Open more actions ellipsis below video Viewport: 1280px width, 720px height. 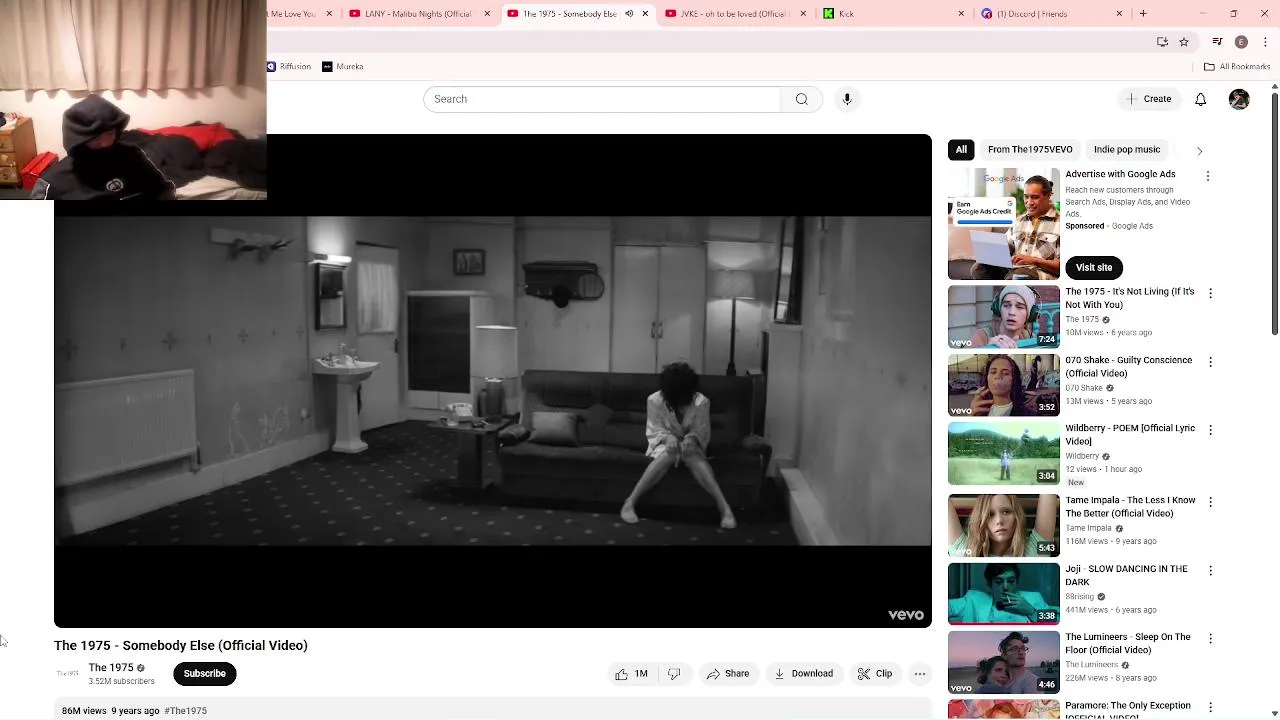(x=920, y=674)
